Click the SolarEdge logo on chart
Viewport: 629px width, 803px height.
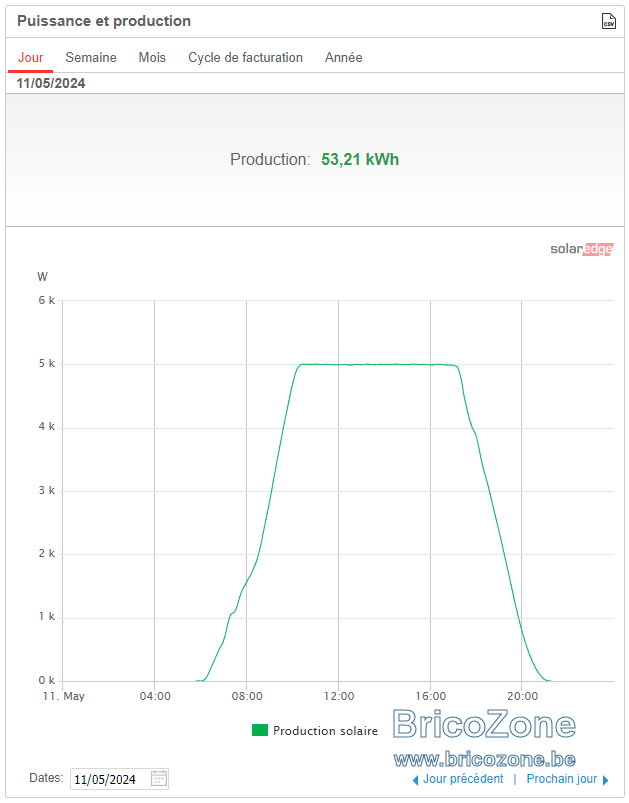click(x=581, y=249)
